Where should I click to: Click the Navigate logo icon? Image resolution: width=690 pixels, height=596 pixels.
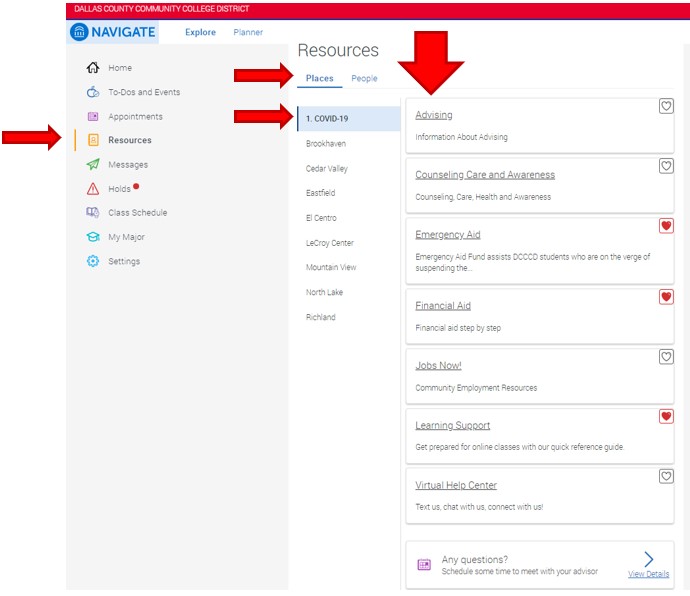(x=79, y=32)
